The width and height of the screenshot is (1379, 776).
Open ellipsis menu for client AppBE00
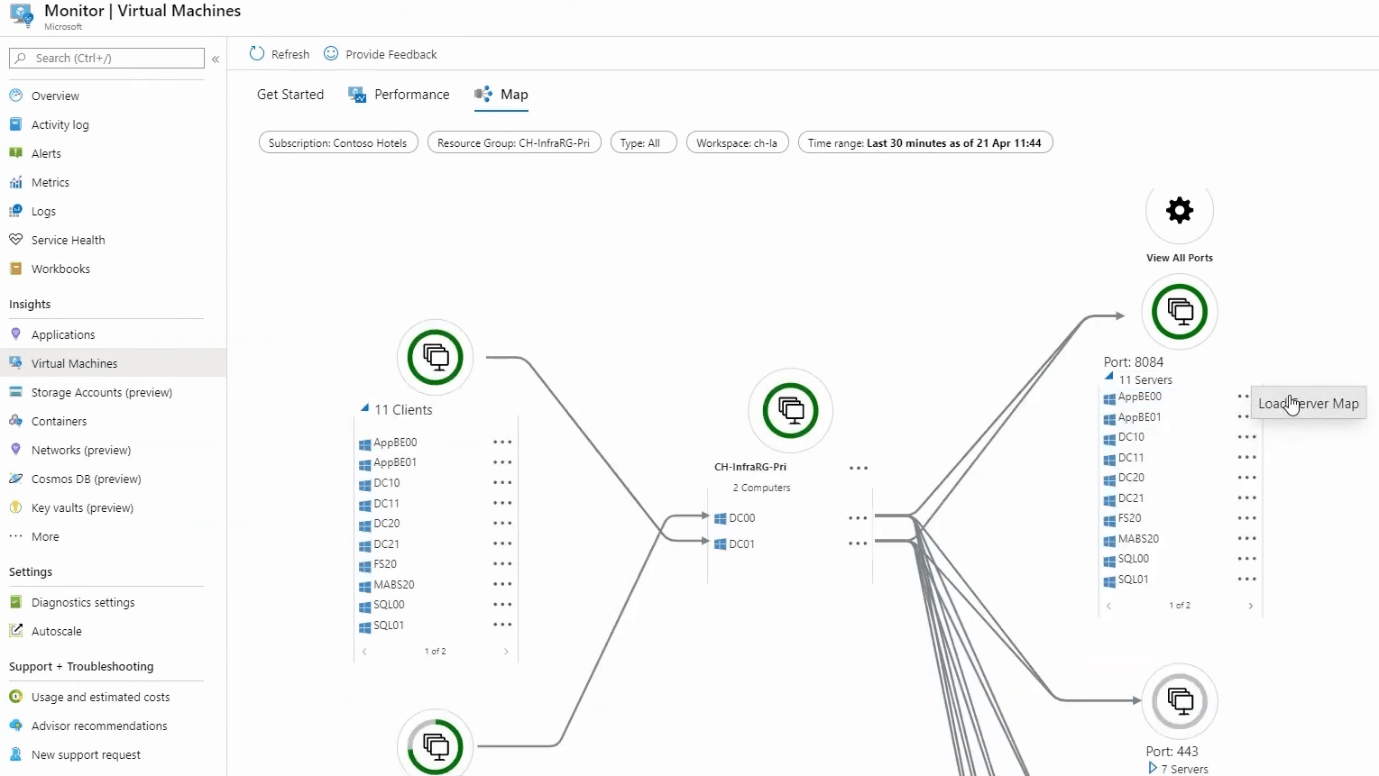502,442
